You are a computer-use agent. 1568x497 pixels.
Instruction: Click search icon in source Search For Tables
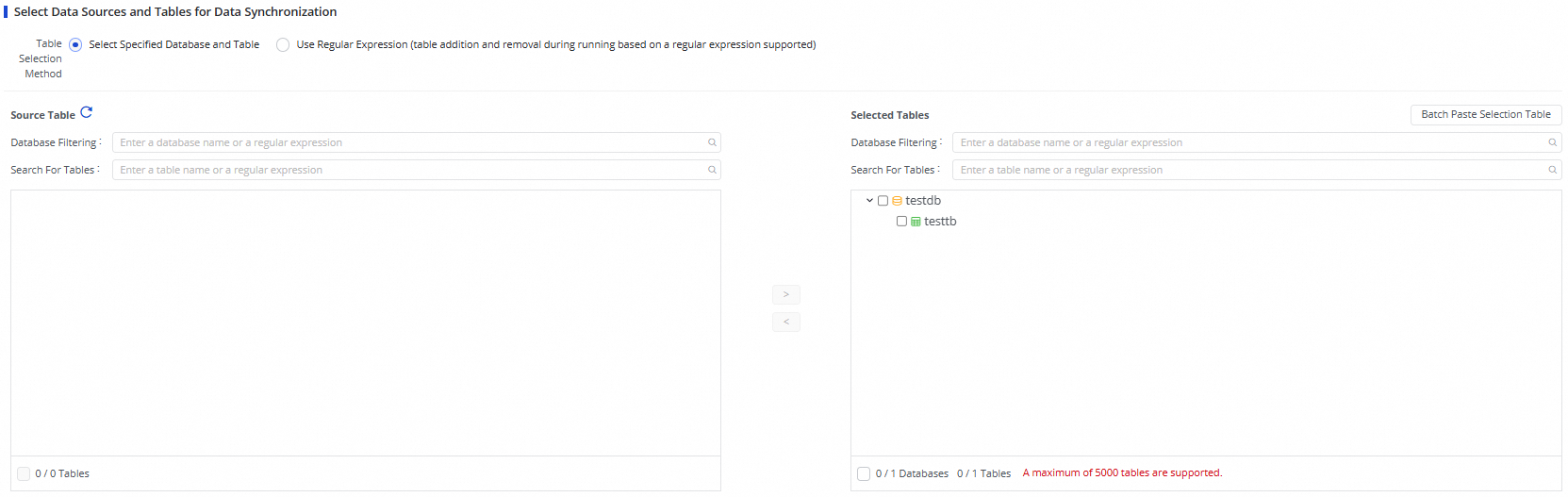pos(712,170)
